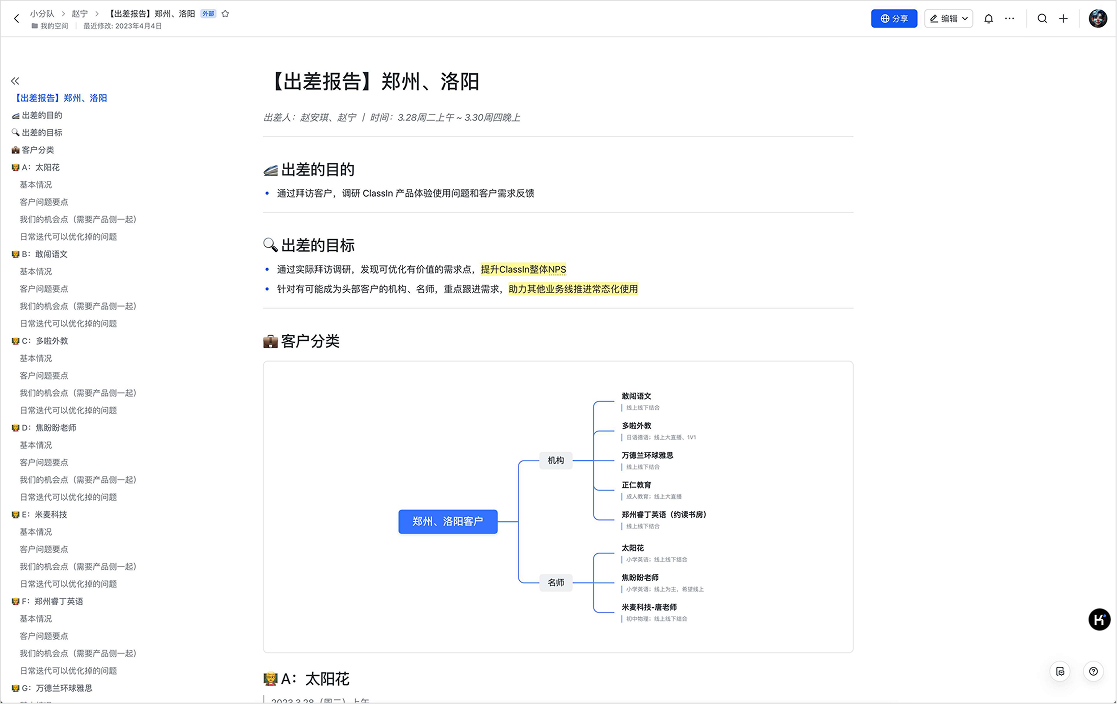Jump to E: 米麦科技 in outline
Screen dimensions: 1117x704
coord(39,514)
